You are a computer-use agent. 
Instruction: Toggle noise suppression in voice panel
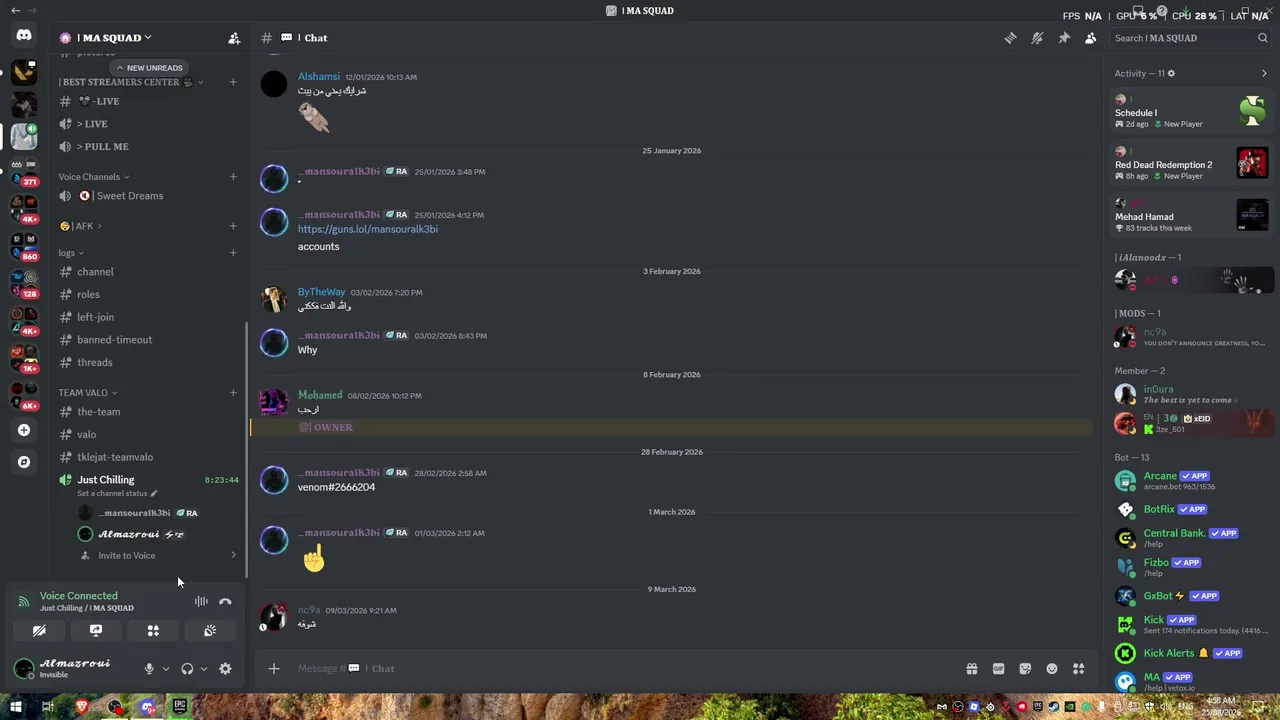pos(201,601)
